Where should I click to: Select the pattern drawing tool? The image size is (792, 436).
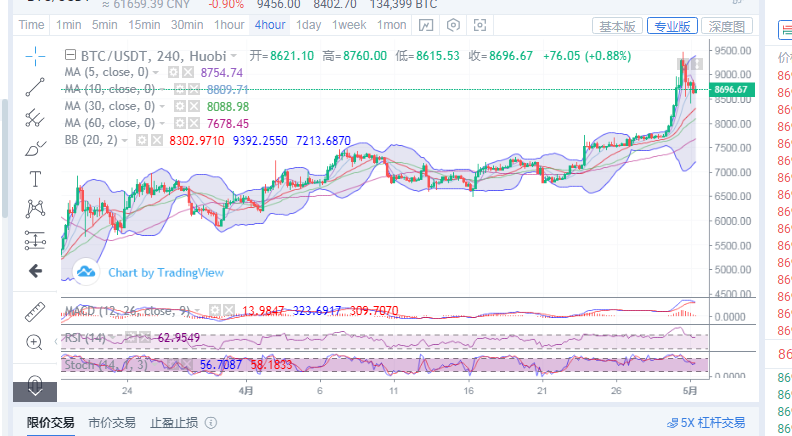tap(36, 208)
